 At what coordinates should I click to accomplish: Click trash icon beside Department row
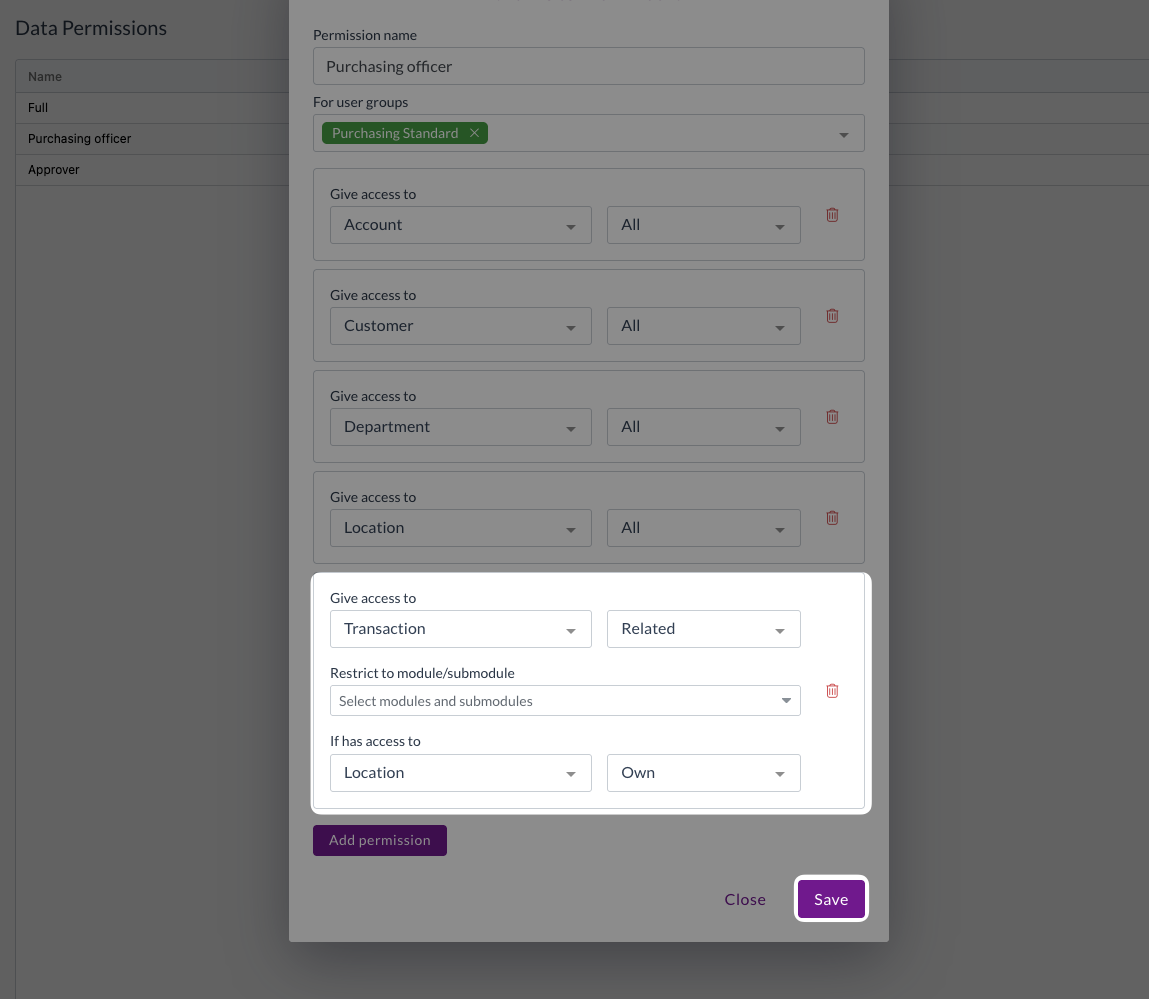coord(831,417)
